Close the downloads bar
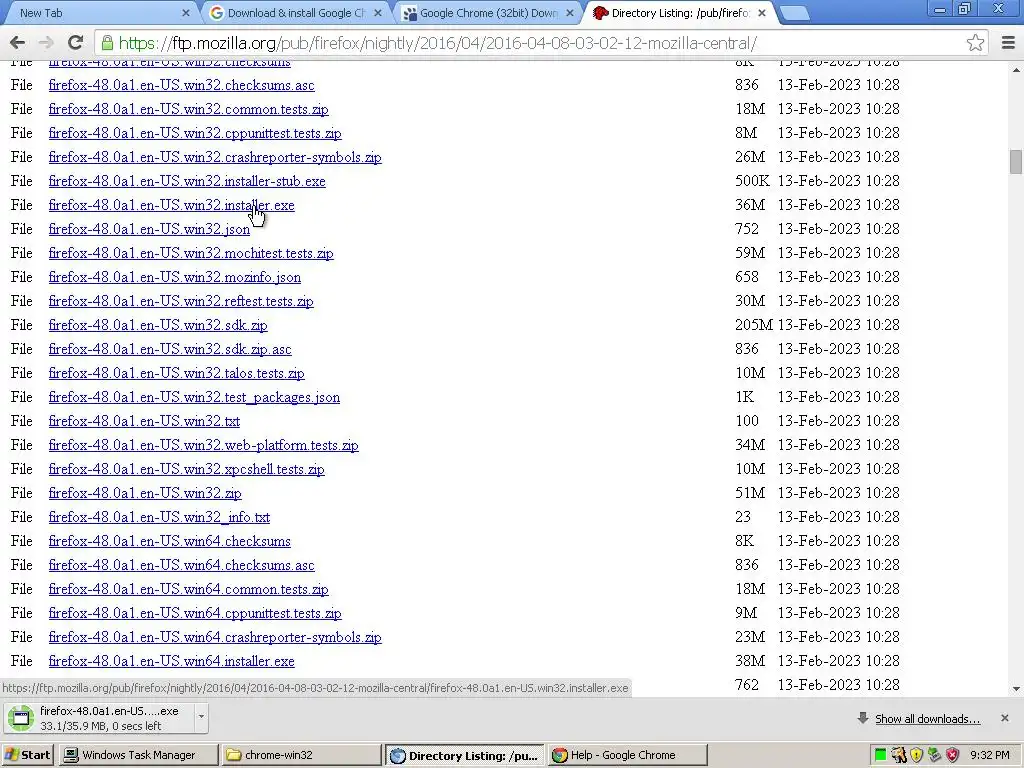This screenshot has width=1024, height=768. pos(1004,718)
